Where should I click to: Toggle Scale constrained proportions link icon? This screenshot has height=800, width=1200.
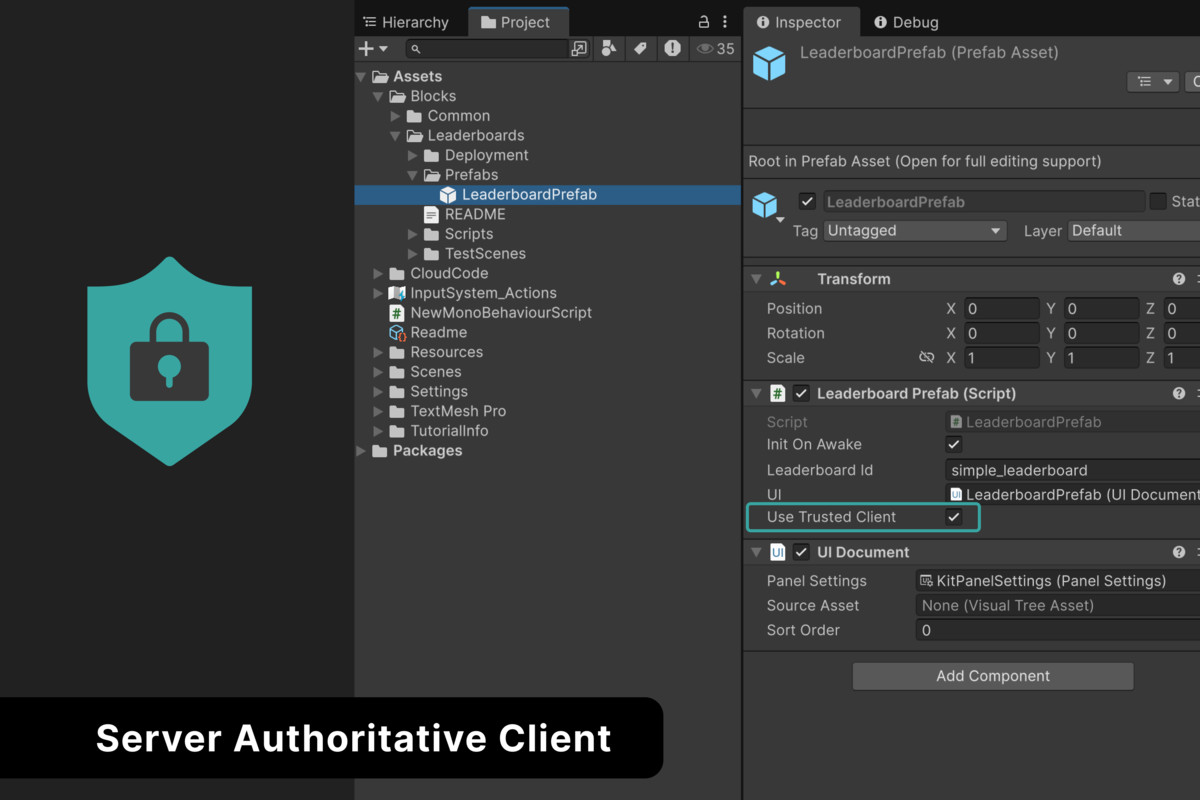(x=926, y=358)
